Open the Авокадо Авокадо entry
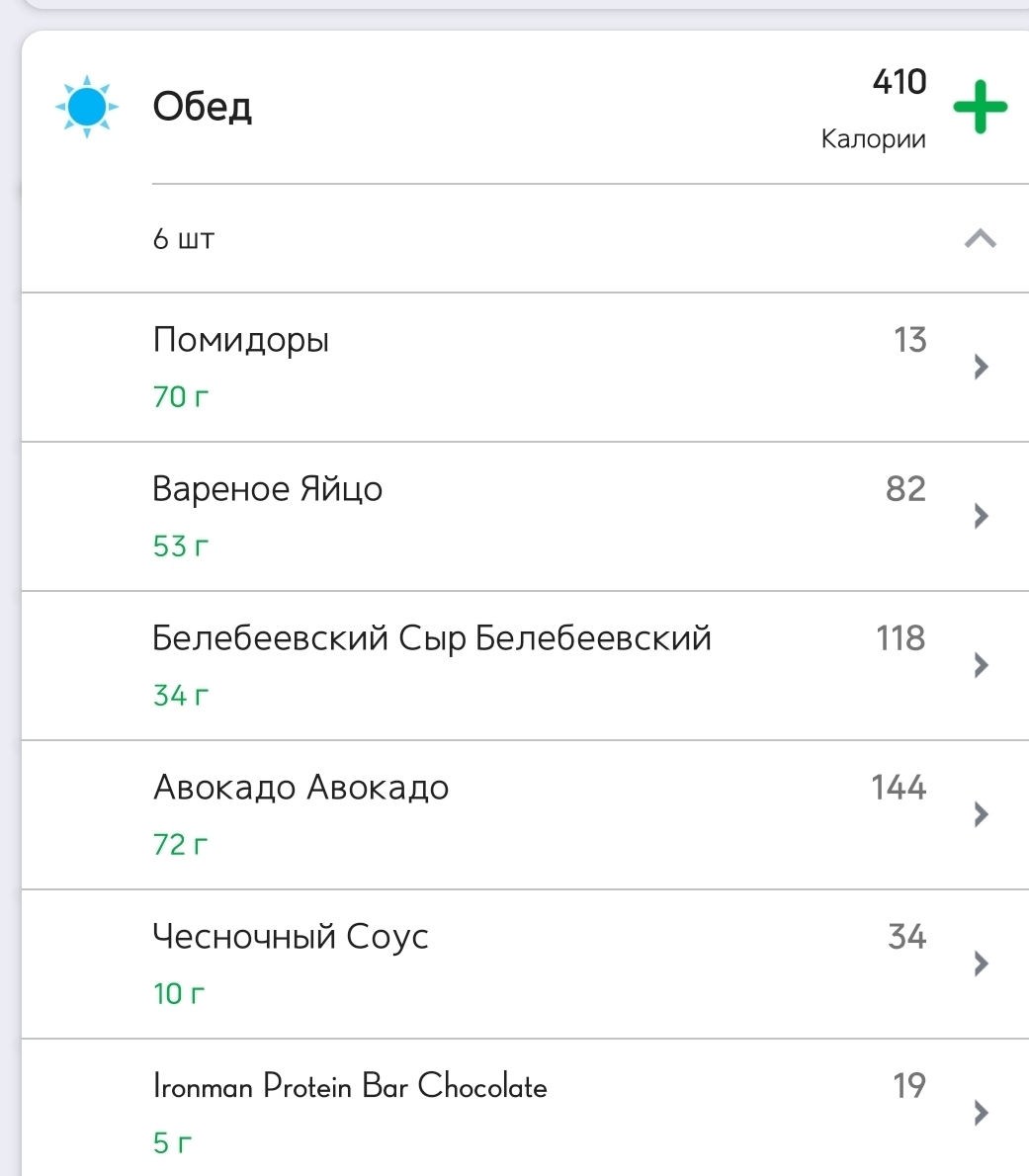Viewport: 1029px width, 1176px height. [x=525, y=815]
